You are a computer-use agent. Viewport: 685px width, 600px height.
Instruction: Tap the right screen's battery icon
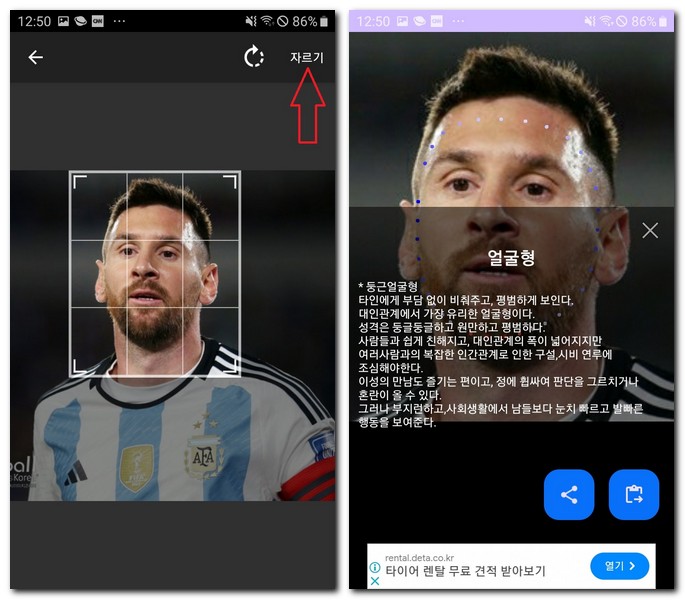663,21
